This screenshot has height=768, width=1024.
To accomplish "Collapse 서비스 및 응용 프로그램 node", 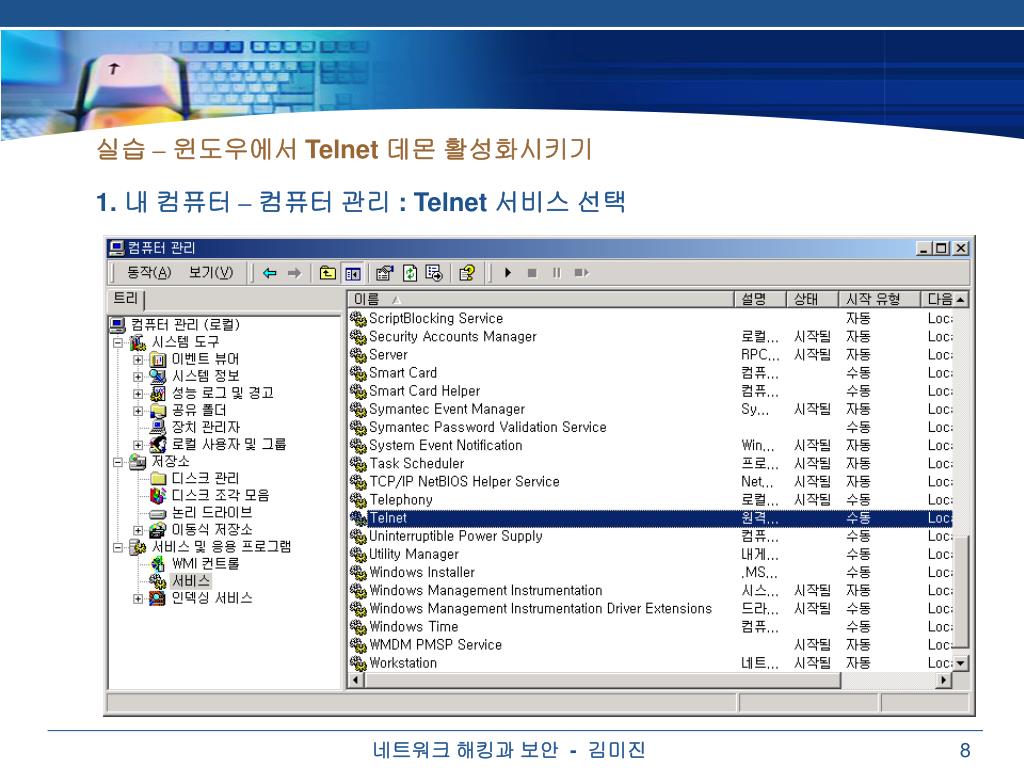I will click(118, 547).
